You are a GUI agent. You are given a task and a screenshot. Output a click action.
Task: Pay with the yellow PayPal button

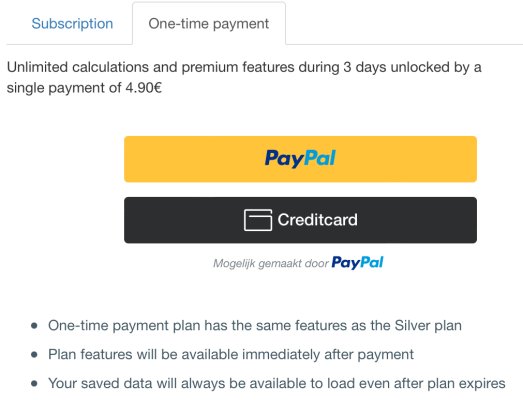300,159
